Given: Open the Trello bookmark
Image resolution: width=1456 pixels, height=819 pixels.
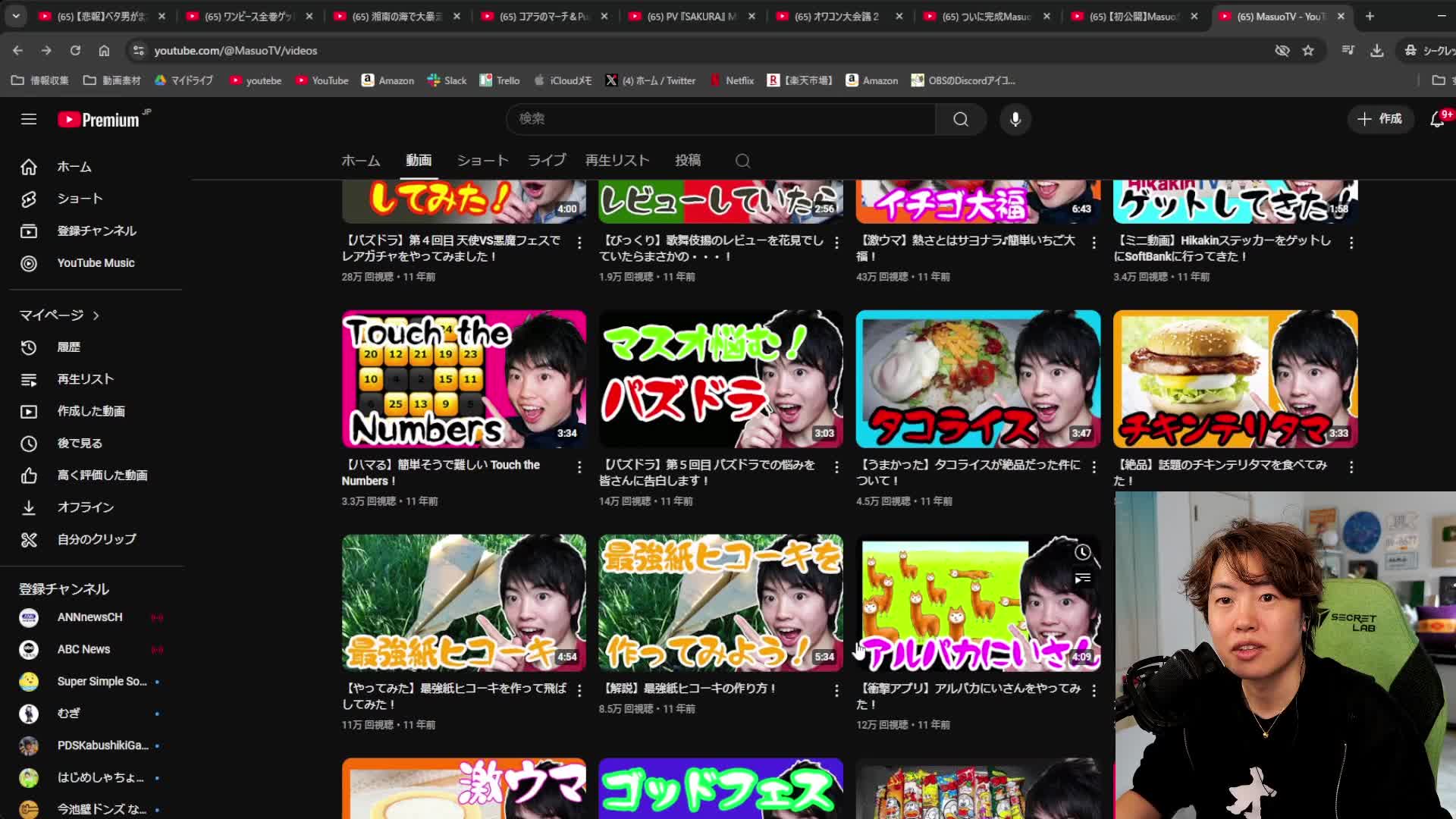Looking at the screenshot, I should (500, 80).
